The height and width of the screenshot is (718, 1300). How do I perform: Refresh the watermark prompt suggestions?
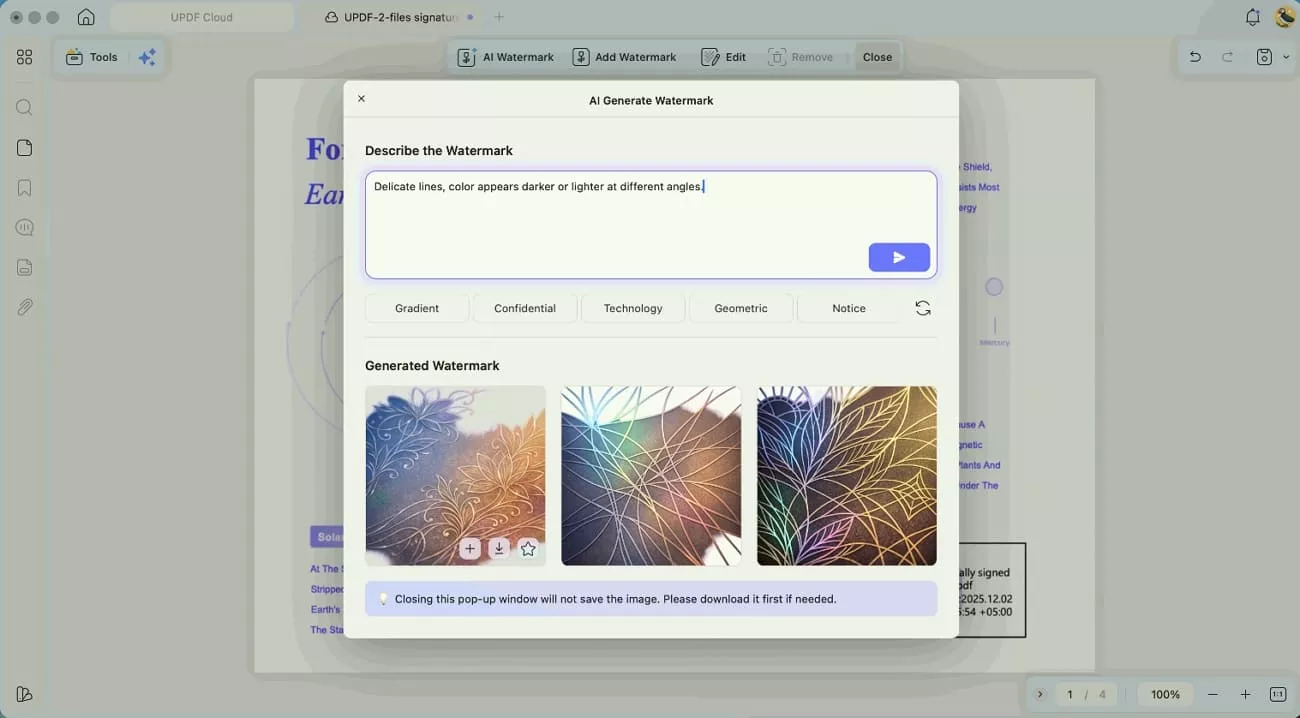pyautogui.click(x=922, y=308)
